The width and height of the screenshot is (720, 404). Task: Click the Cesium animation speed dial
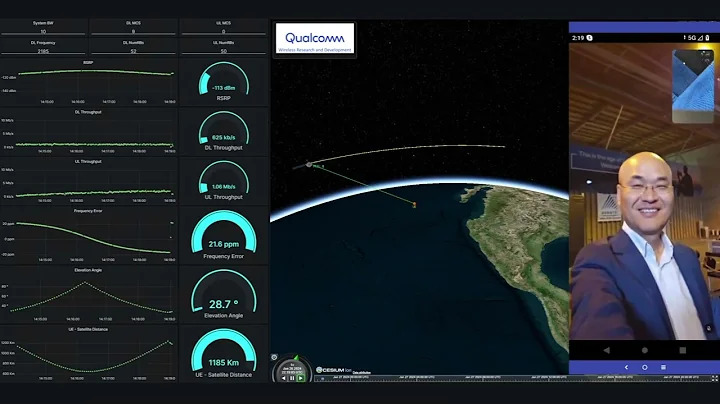[x=292, y=366]
